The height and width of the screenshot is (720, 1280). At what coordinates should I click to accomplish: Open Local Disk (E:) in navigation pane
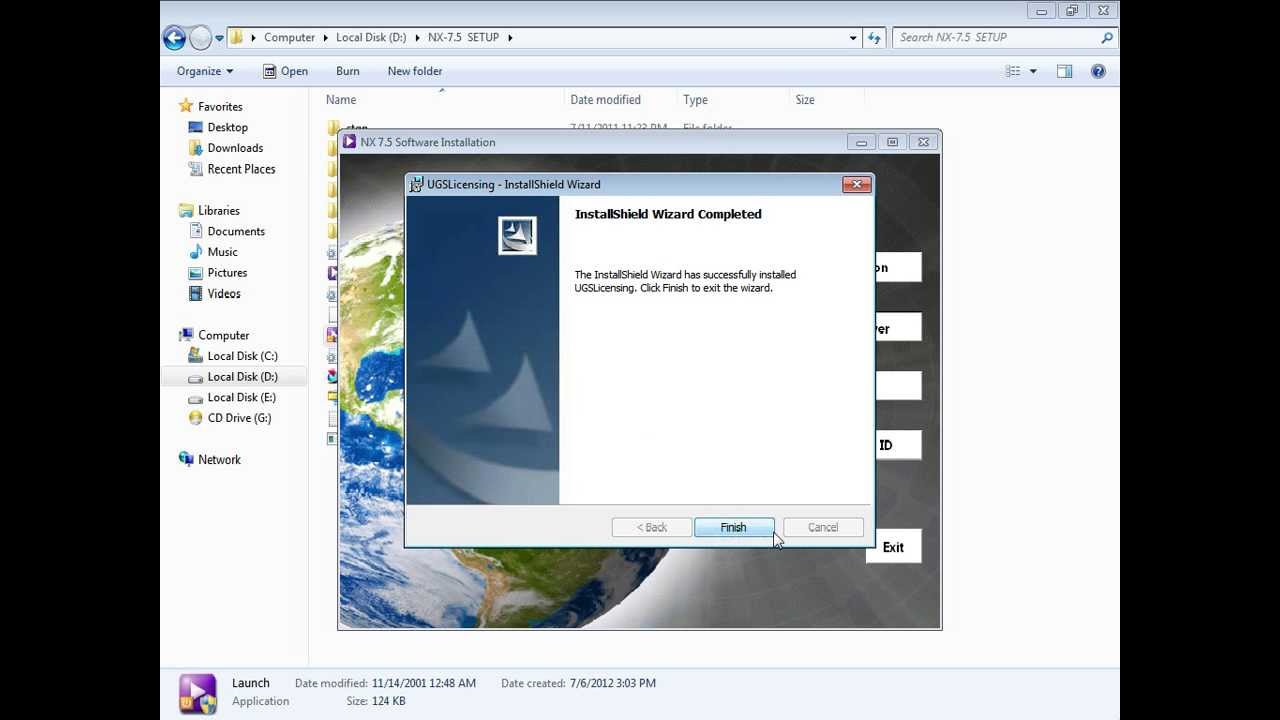point(241,398)
